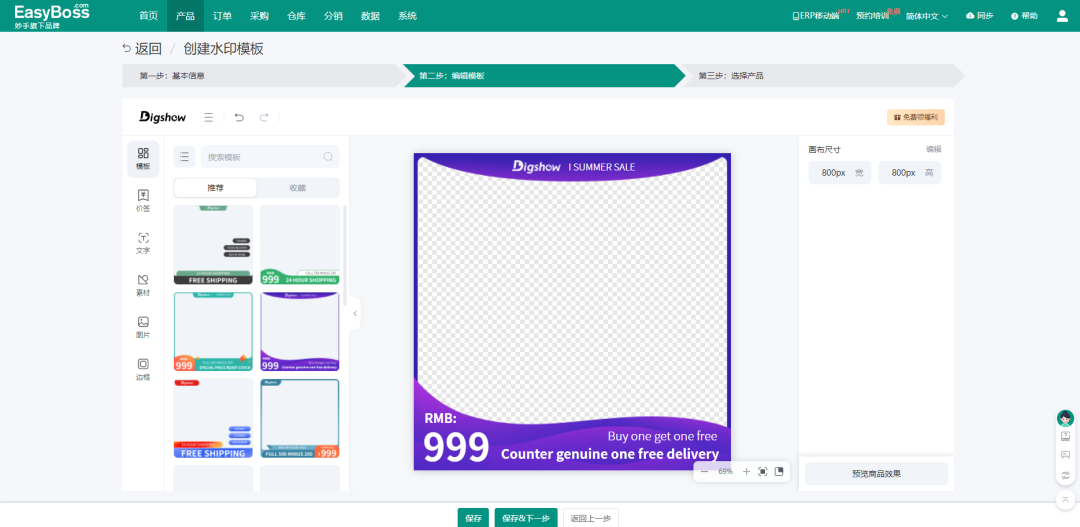Toggle the canvas mini-map icon
The image size is (1080, 527).
(779, 472)
